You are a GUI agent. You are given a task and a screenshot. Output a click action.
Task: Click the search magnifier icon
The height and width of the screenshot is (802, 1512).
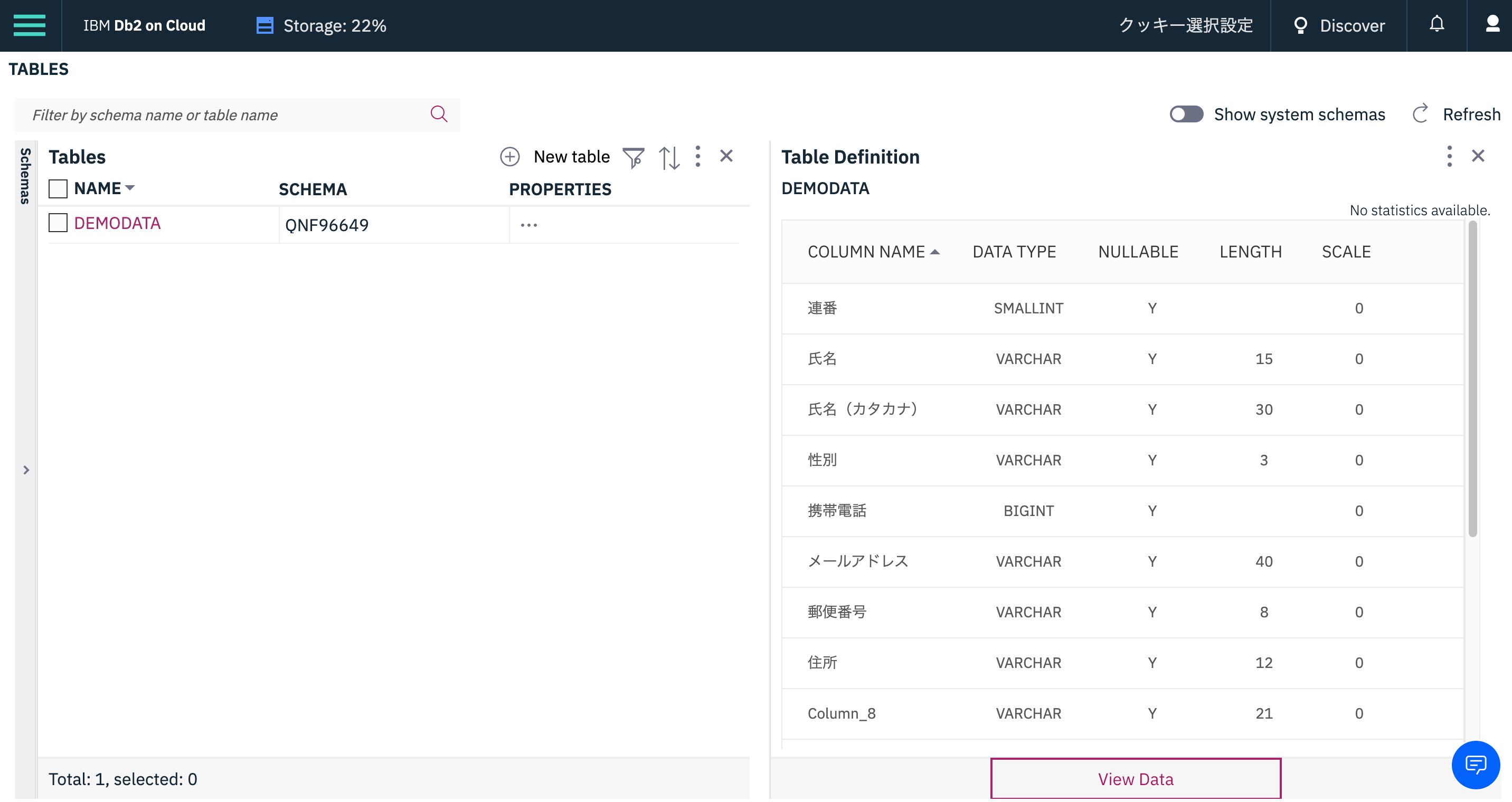point(439,114)
